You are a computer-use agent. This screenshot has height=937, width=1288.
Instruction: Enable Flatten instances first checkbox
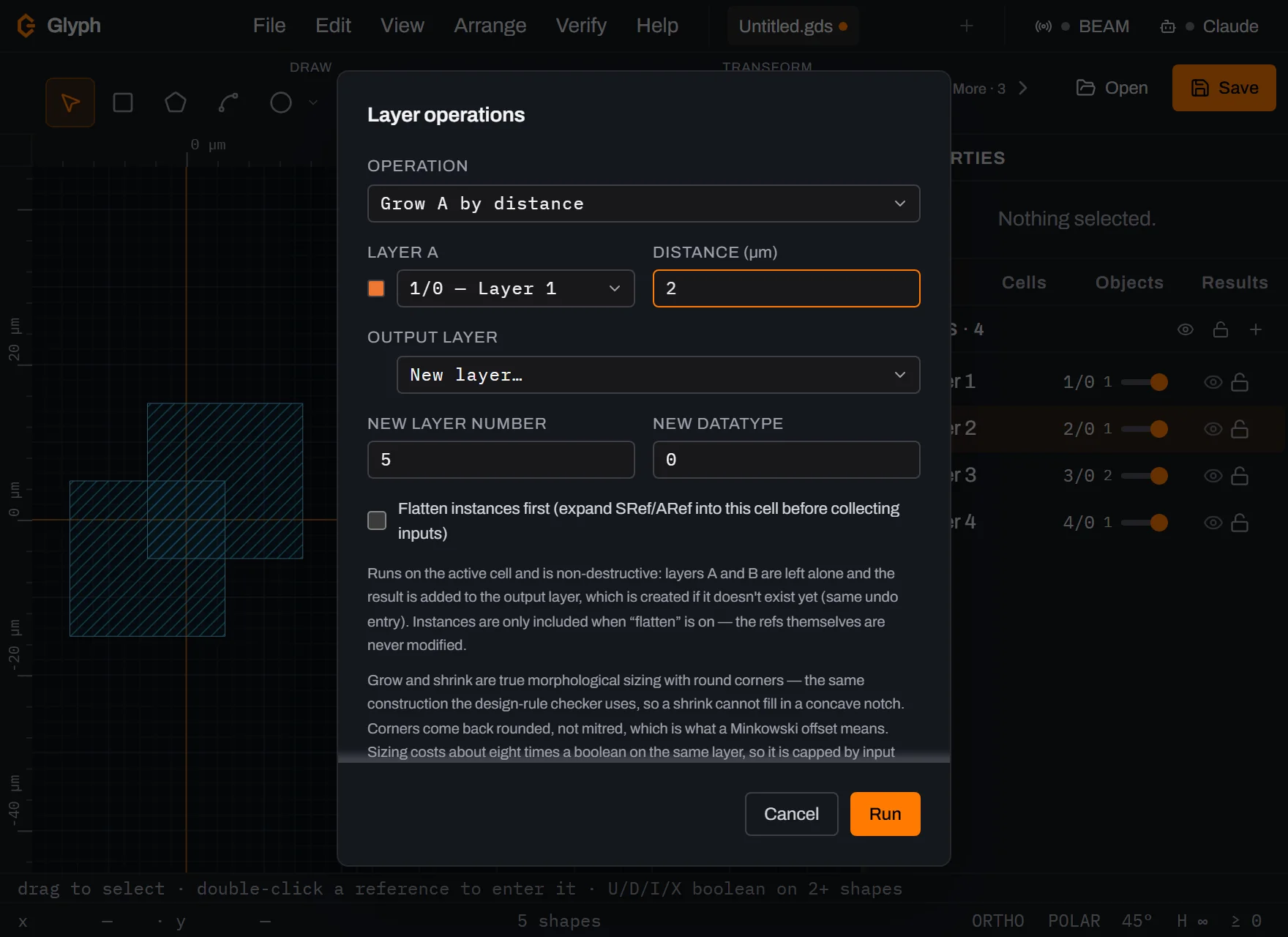(x=377, y=520)
